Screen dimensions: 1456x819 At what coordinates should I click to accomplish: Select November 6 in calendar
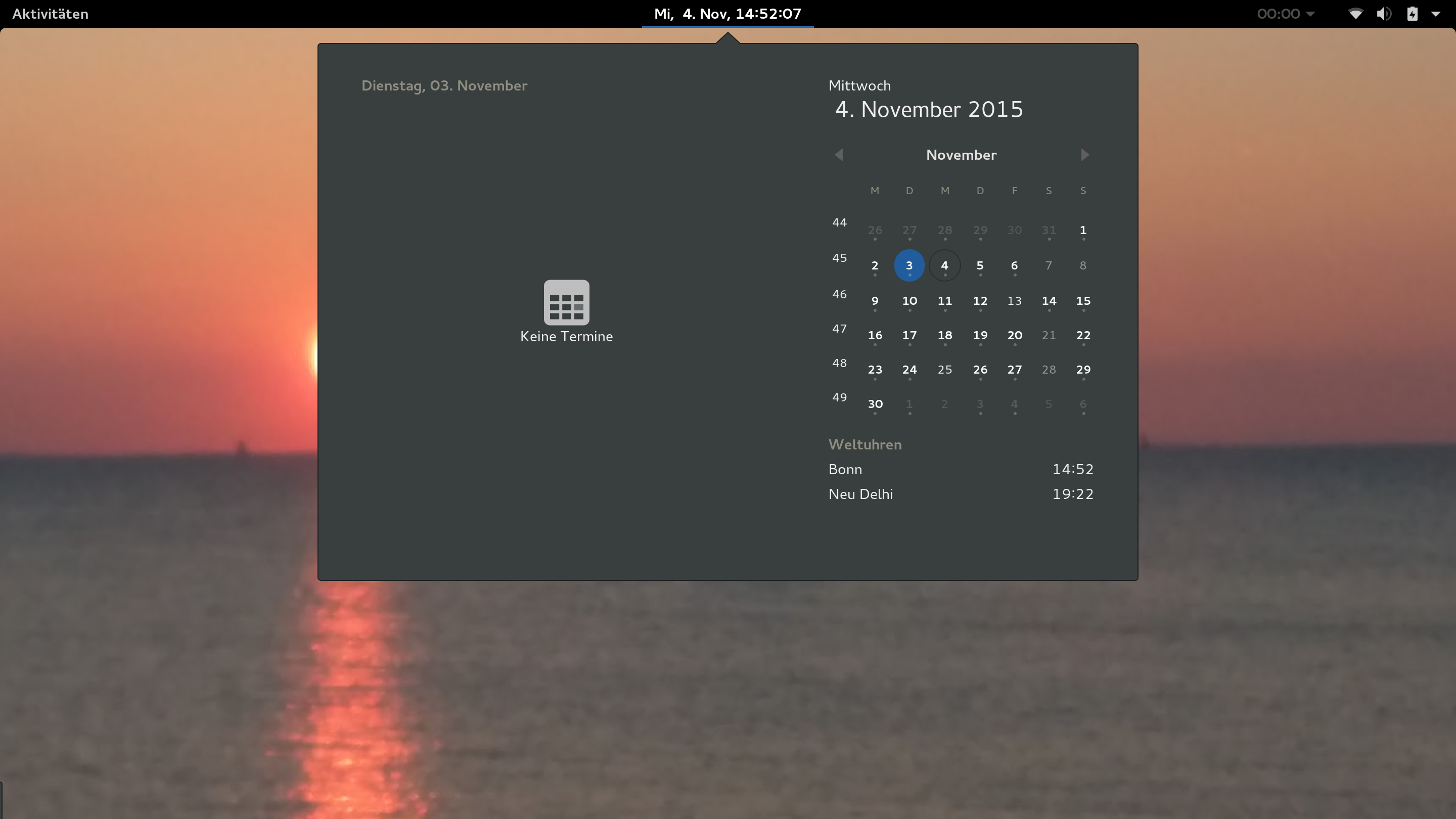[x=1014, y=265]
